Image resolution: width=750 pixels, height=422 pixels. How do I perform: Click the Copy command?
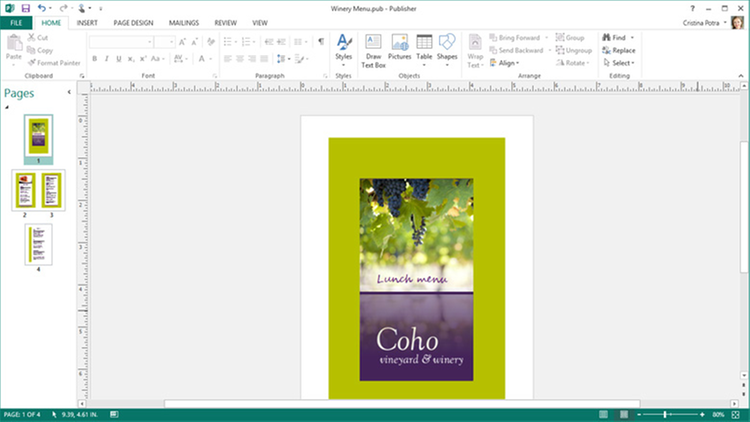click(40, 50)
